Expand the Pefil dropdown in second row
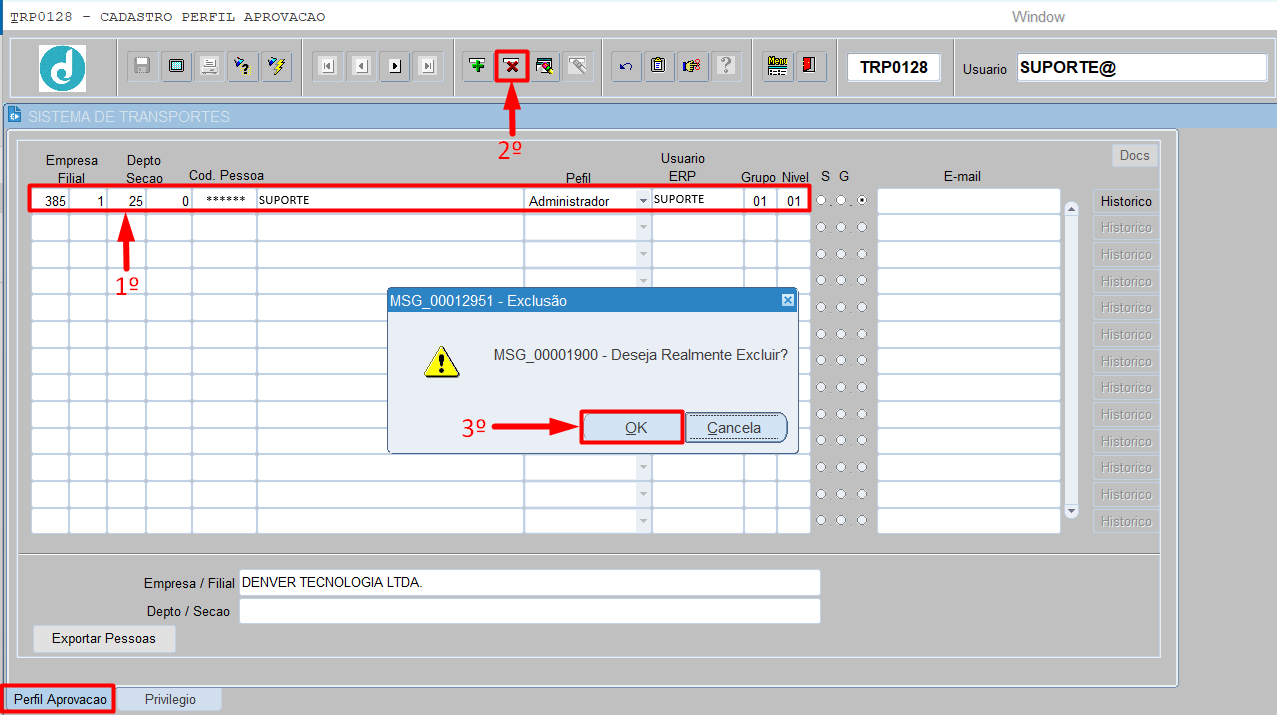The image size is (1277, 715). (x=643, y=228)
